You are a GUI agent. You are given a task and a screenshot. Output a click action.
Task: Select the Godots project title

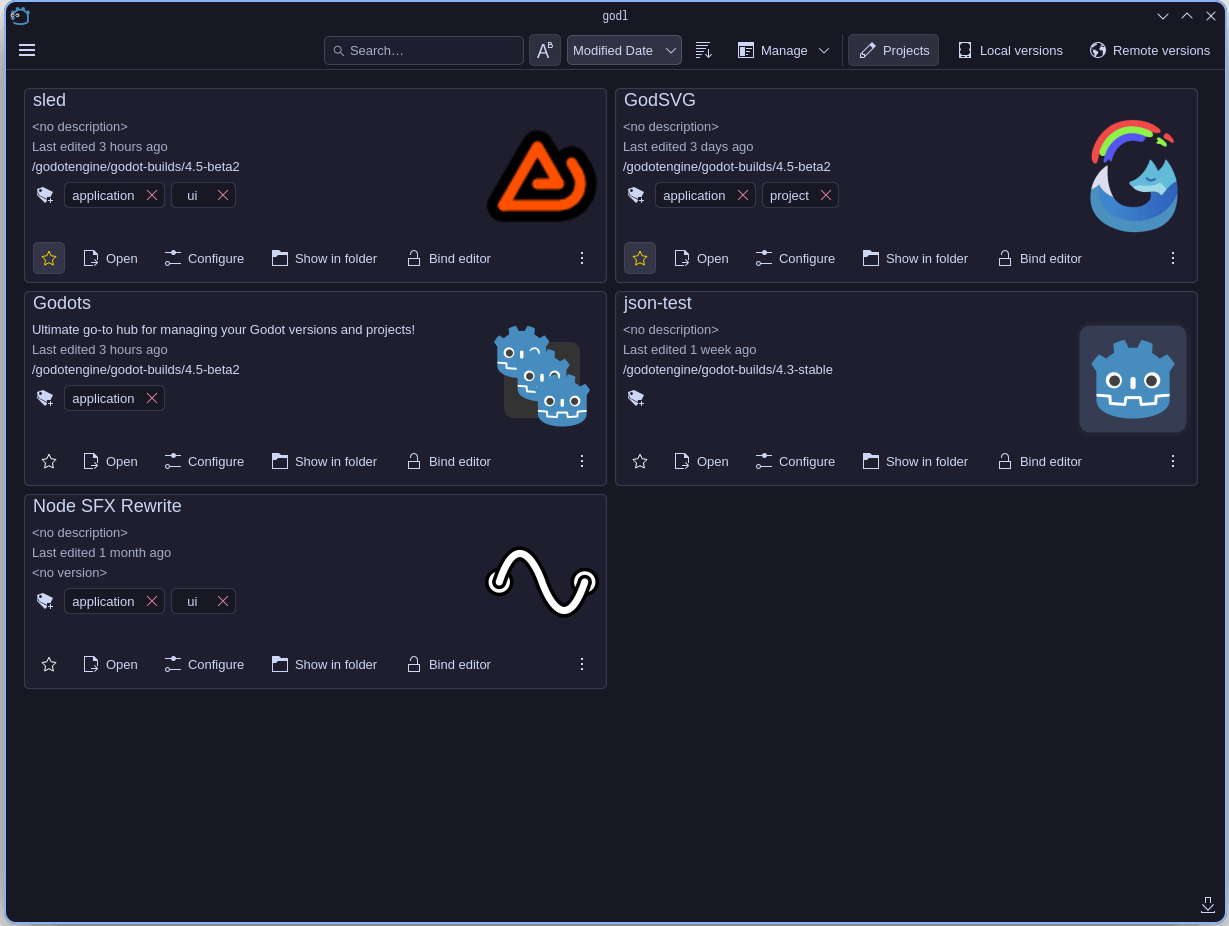click(62, 303)
